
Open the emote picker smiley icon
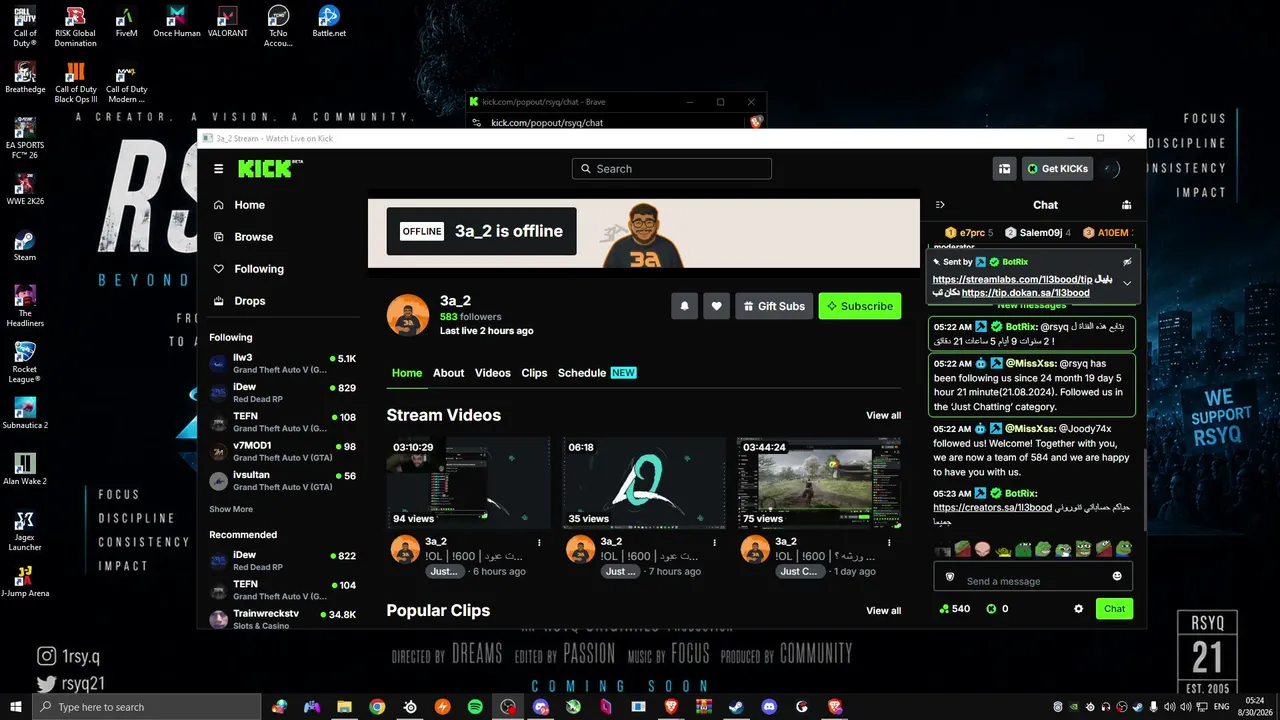1117,577
